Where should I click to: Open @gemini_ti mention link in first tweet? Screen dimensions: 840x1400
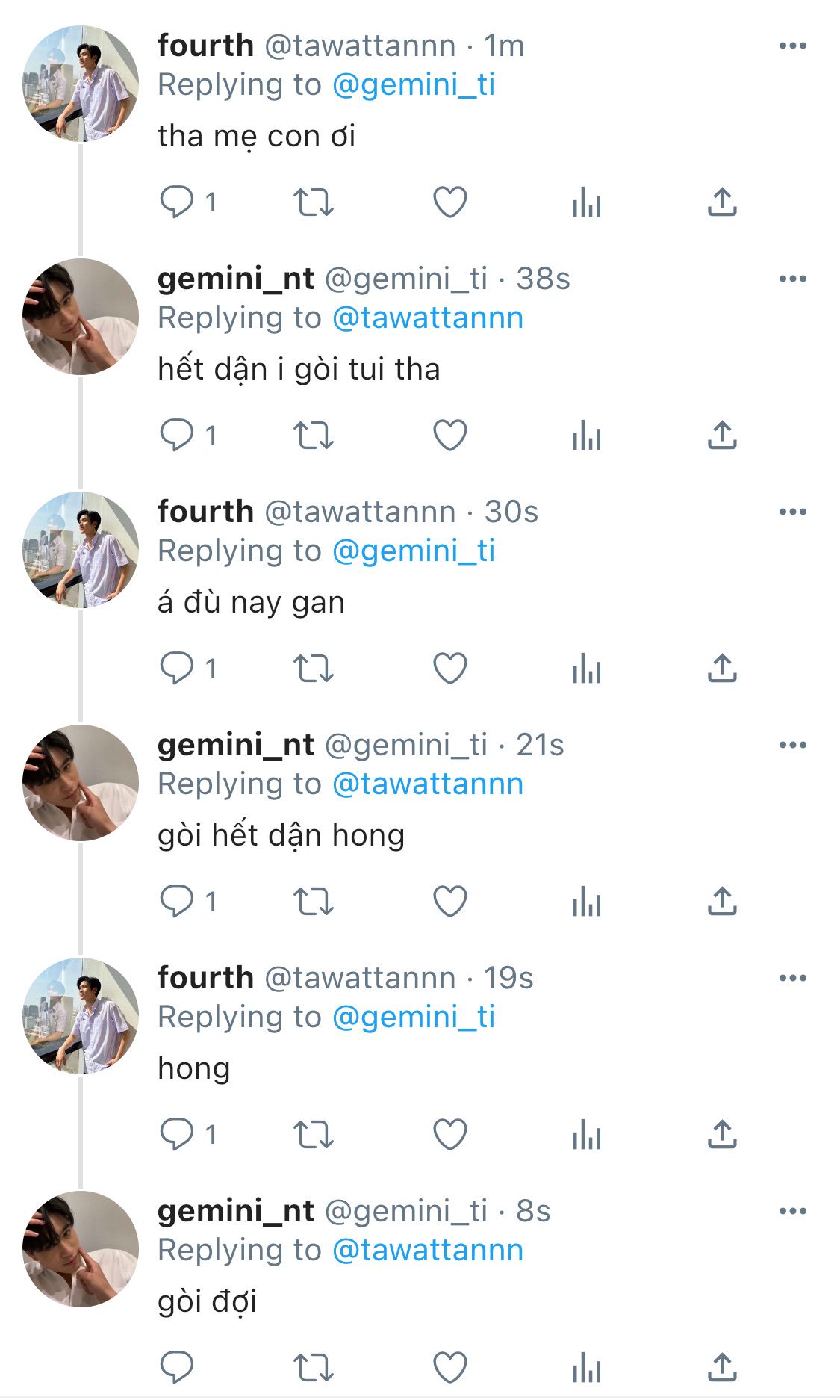(413, 85)
